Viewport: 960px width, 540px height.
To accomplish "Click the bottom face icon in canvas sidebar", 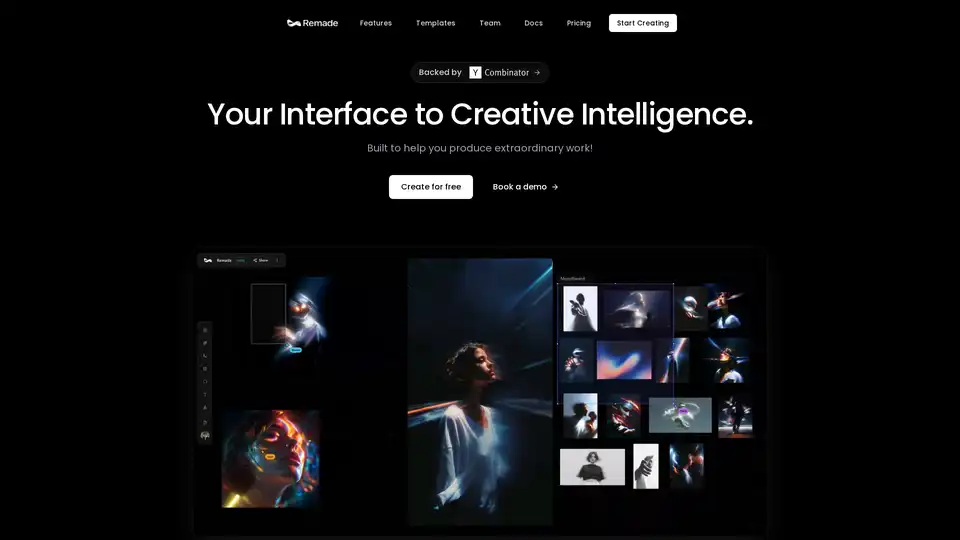I will pyautogui.click(x=205, y=435).
